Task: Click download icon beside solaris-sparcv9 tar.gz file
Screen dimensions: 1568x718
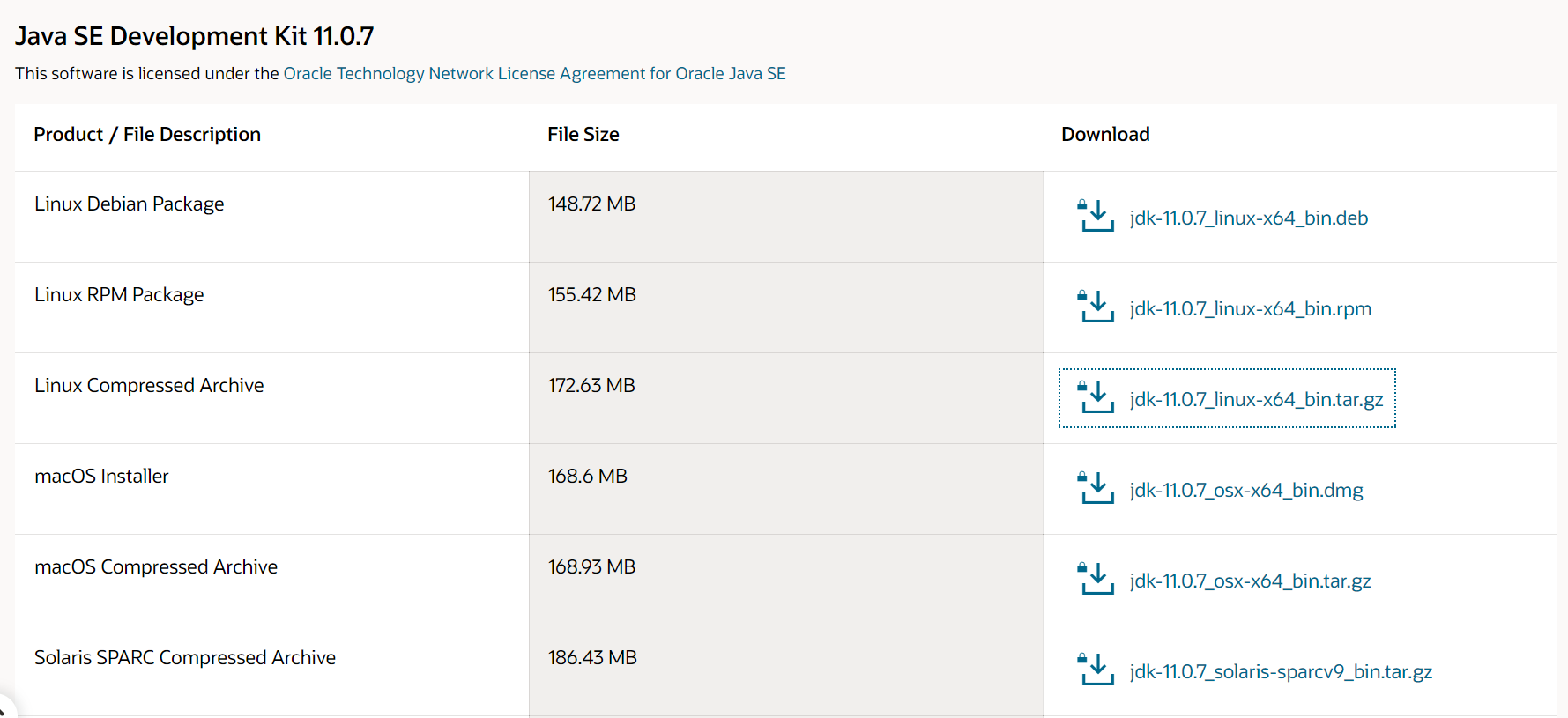Action: tap(1096, 670)
